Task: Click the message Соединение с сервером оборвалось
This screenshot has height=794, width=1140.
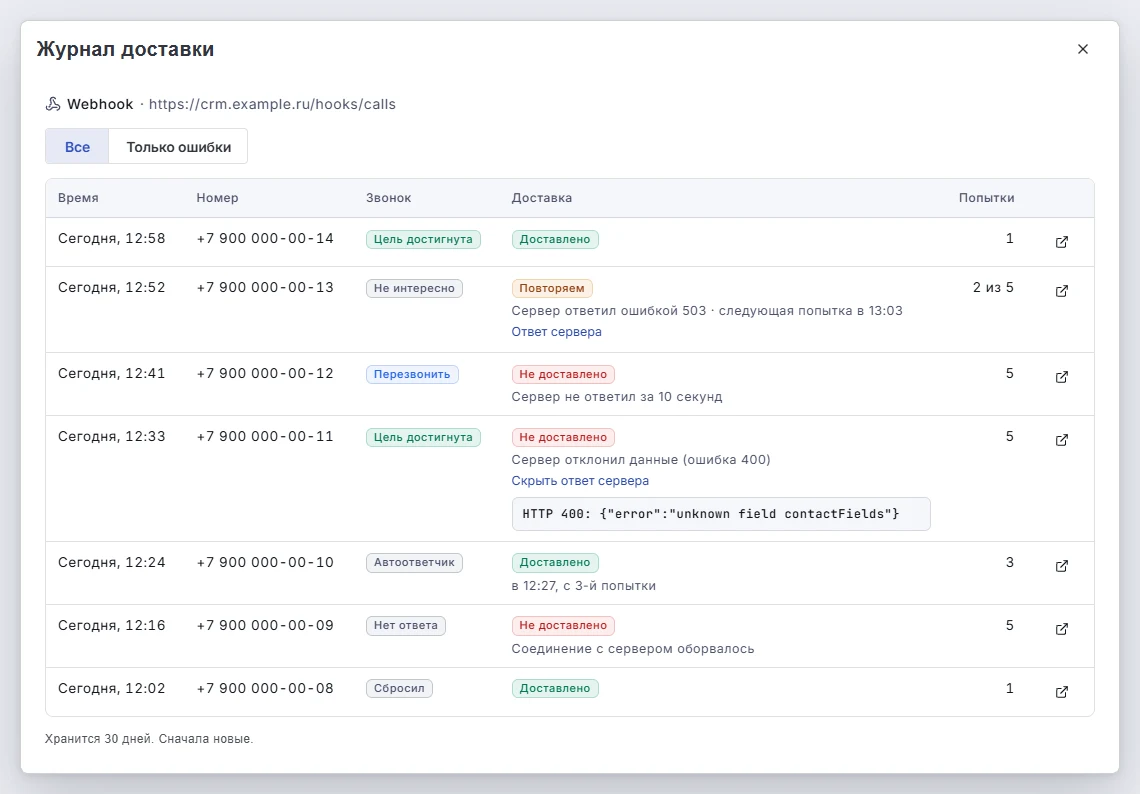Action: (x=633, y=649)
